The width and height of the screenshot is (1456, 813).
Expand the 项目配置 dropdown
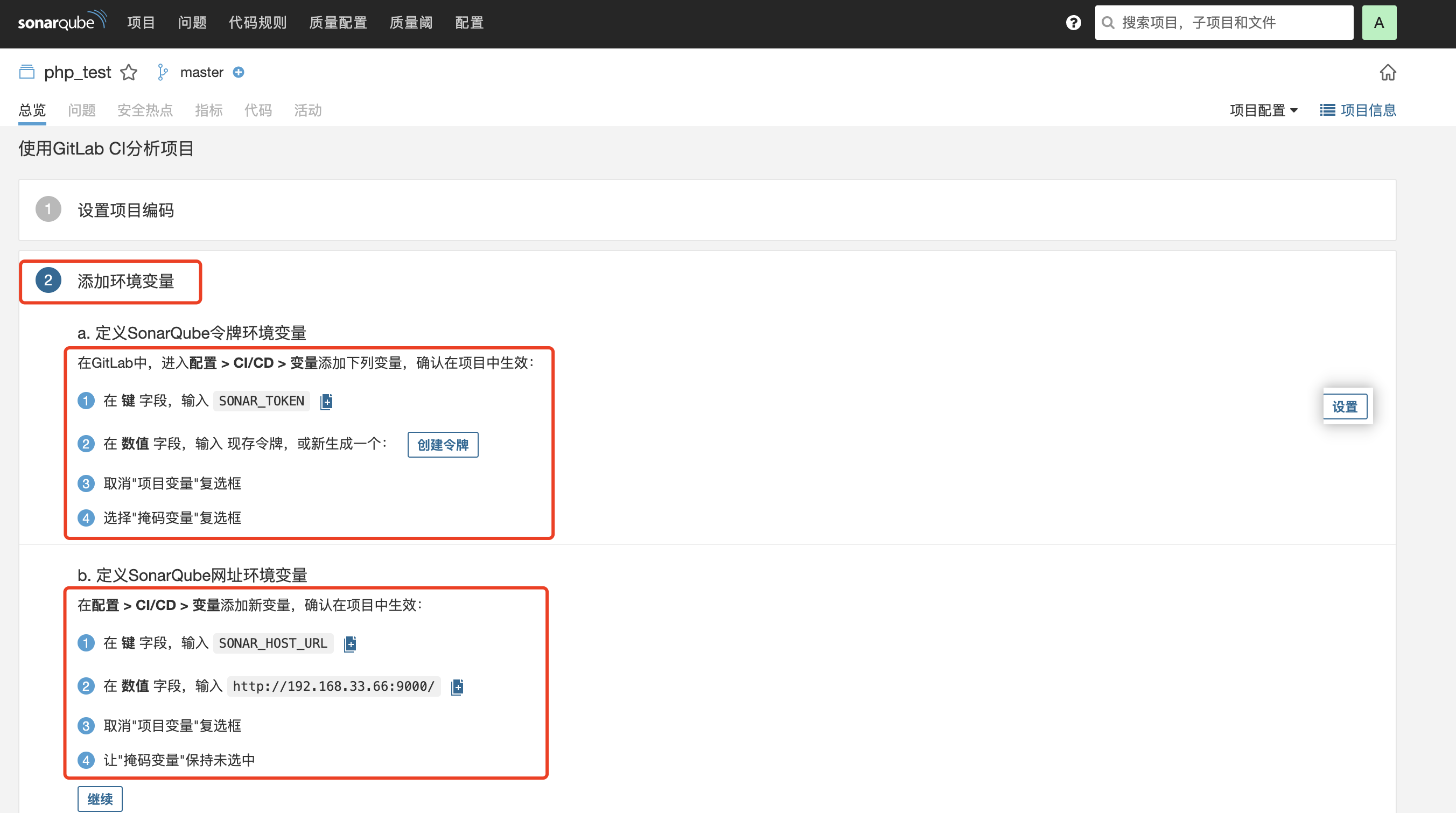(1263, 110)
